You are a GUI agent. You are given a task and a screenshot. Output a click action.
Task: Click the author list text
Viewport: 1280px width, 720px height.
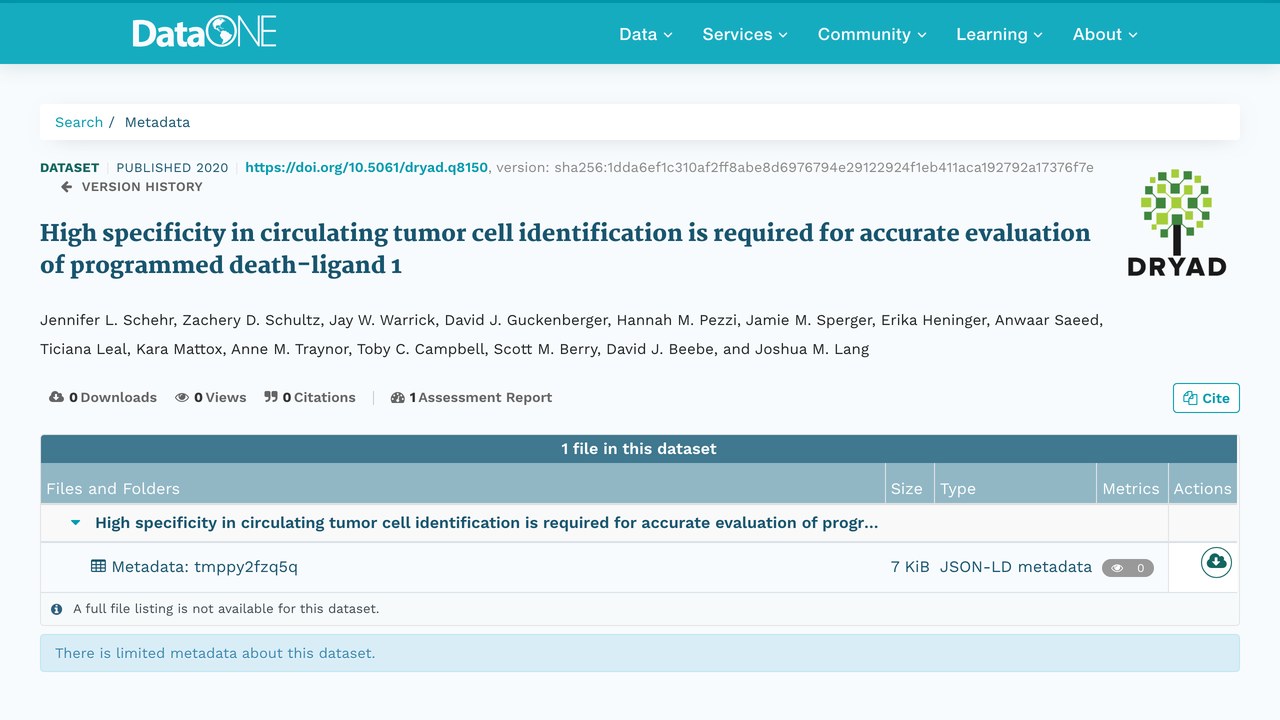[571, 335]
